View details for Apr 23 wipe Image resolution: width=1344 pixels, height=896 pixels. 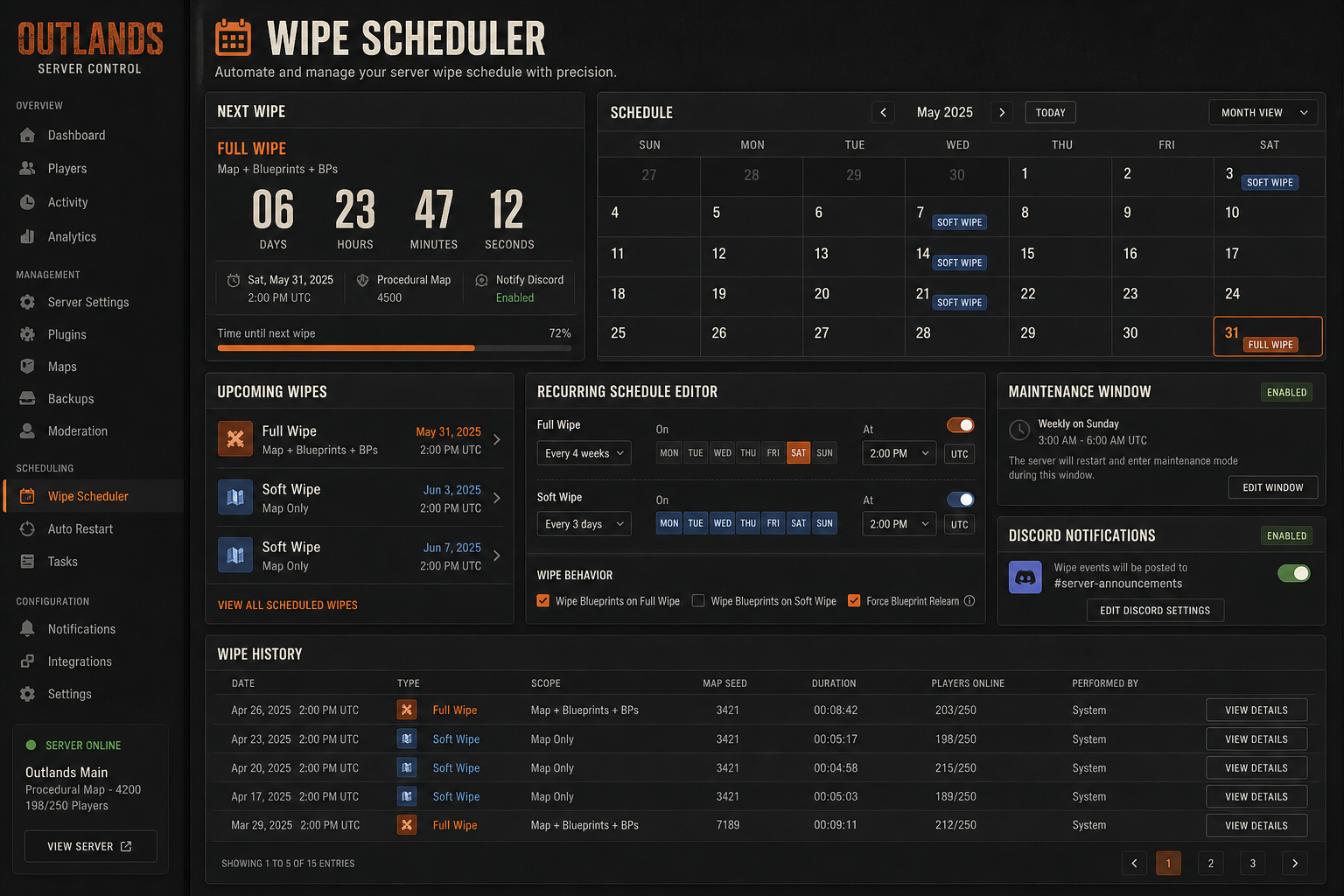(1256, 739)
